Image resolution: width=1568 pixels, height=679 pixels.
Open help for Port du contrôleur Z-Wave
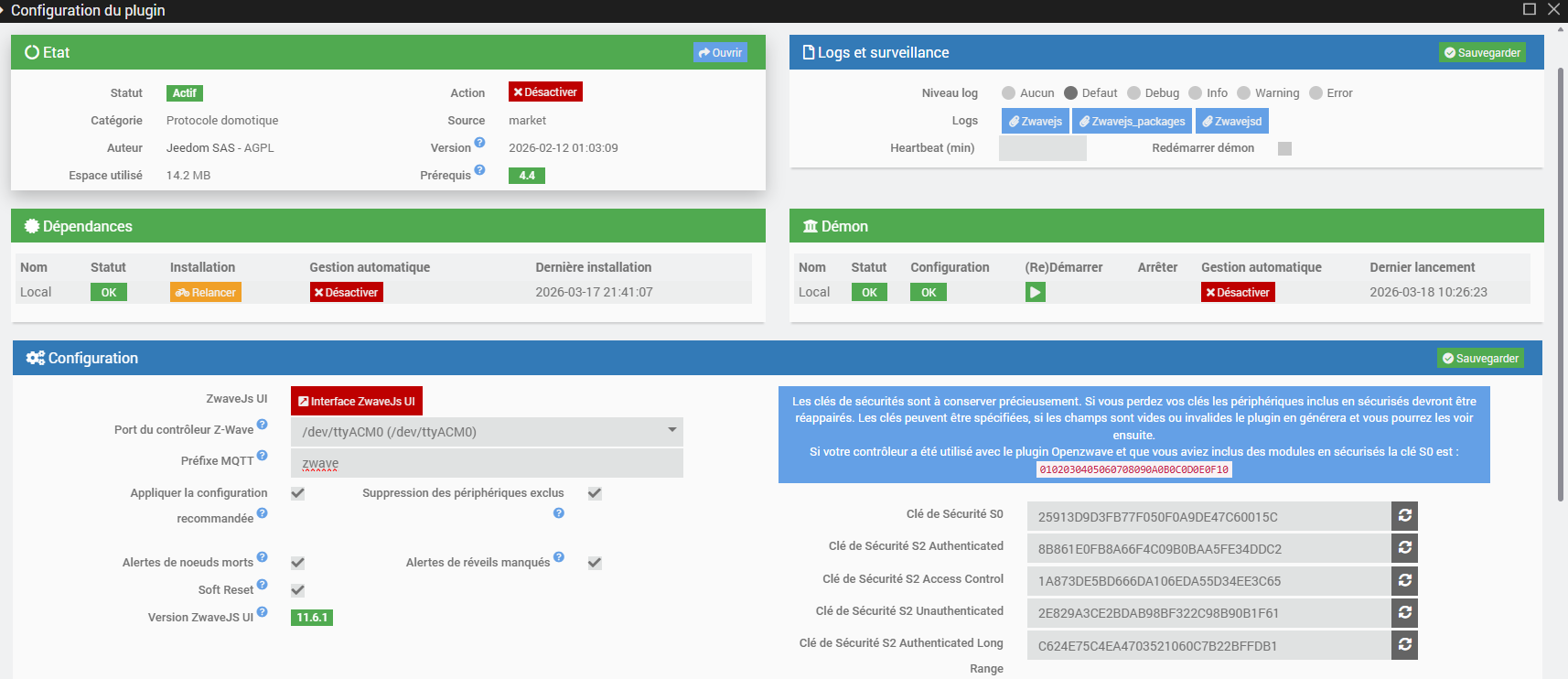tap(262, 425)
